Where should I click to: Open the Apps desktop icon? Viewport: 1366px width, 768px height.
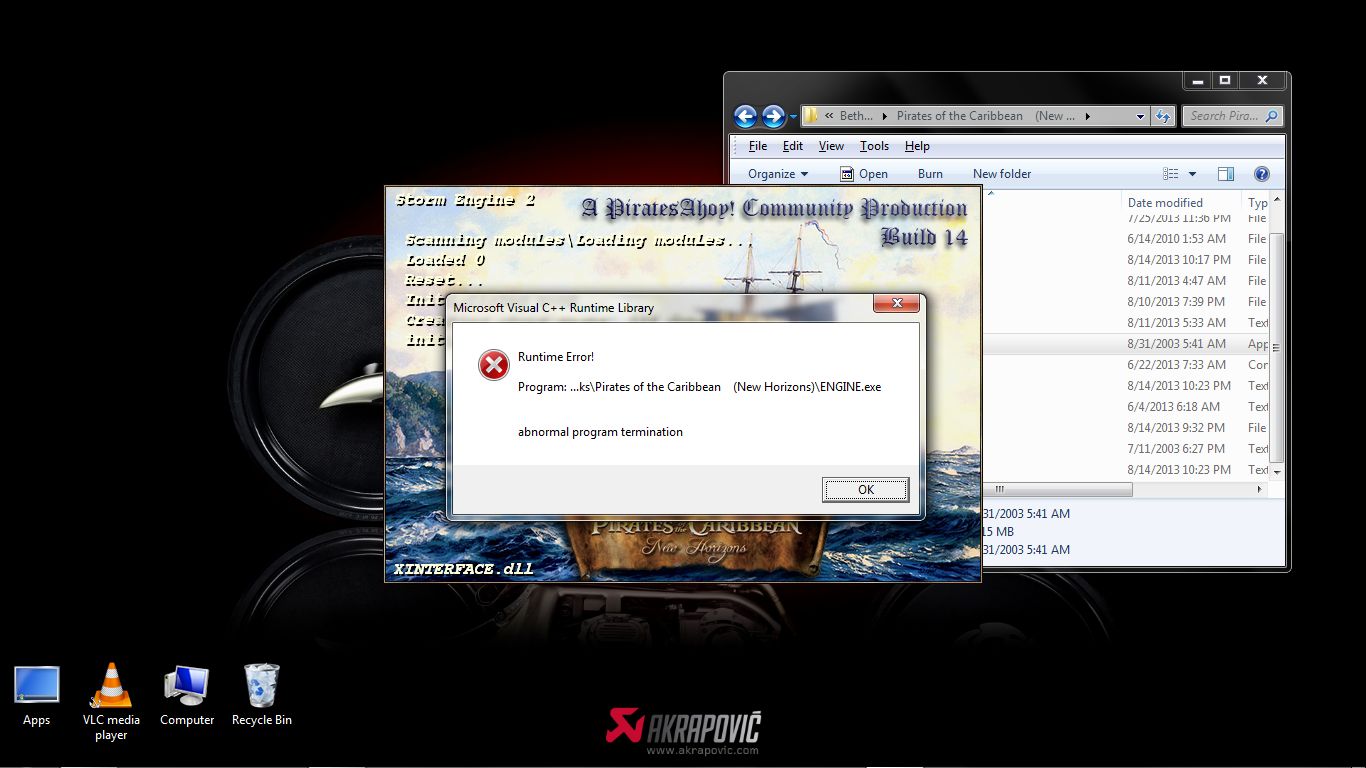pyautogui.click(x=37, y=697)
